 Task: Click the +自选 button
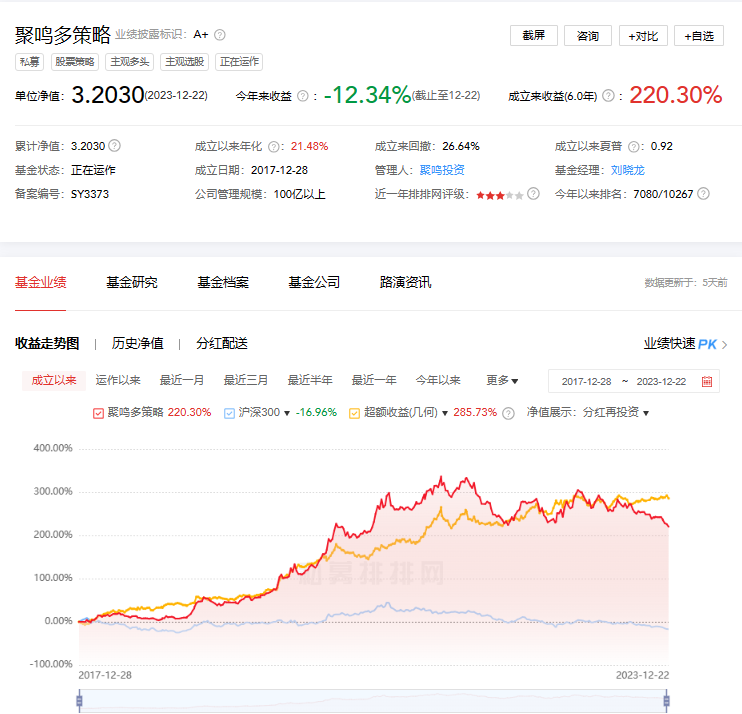pos(699,35)
